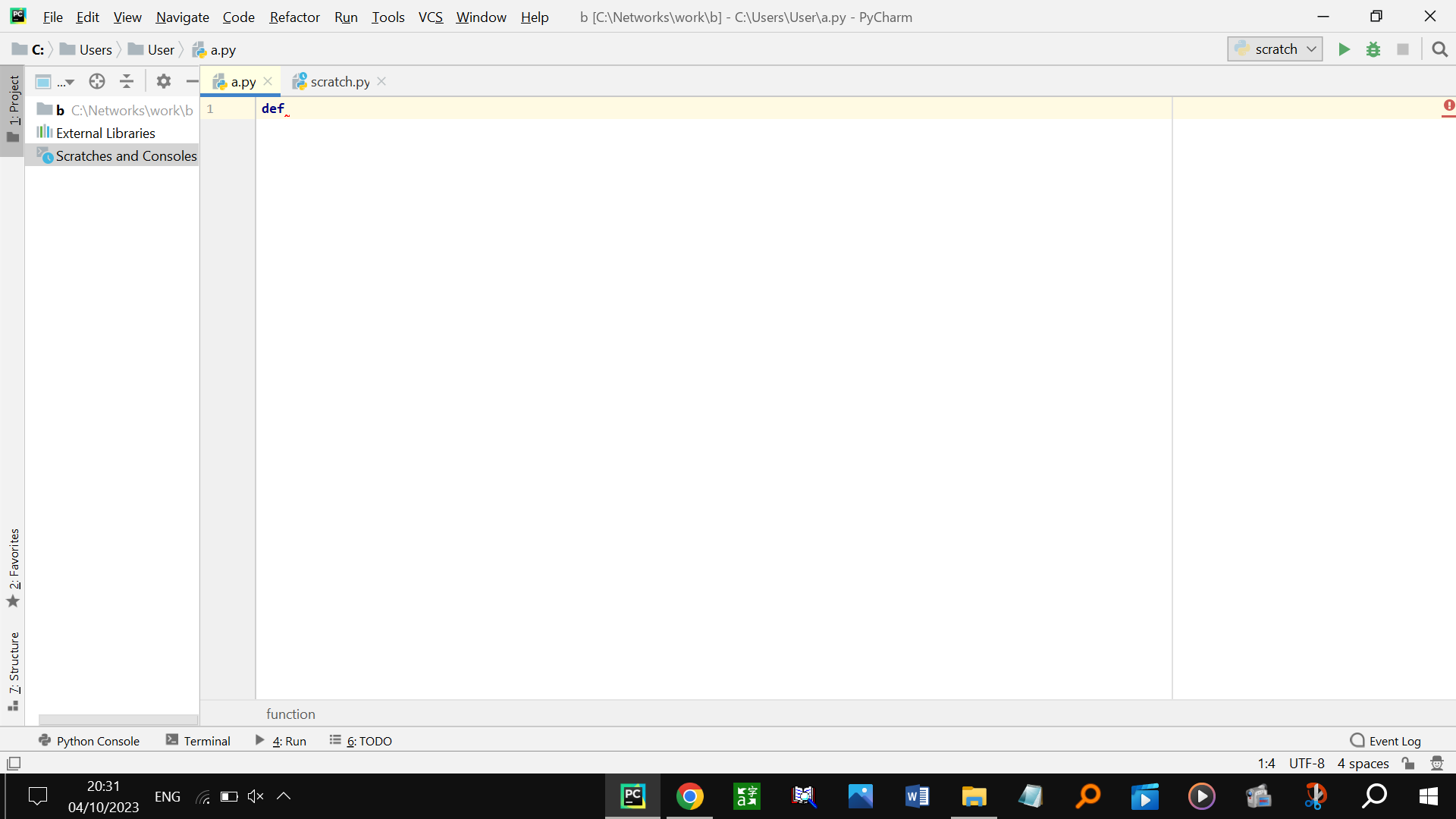
Task: Open the View menu
Action: pyautogui.click(x=127, y=17)
